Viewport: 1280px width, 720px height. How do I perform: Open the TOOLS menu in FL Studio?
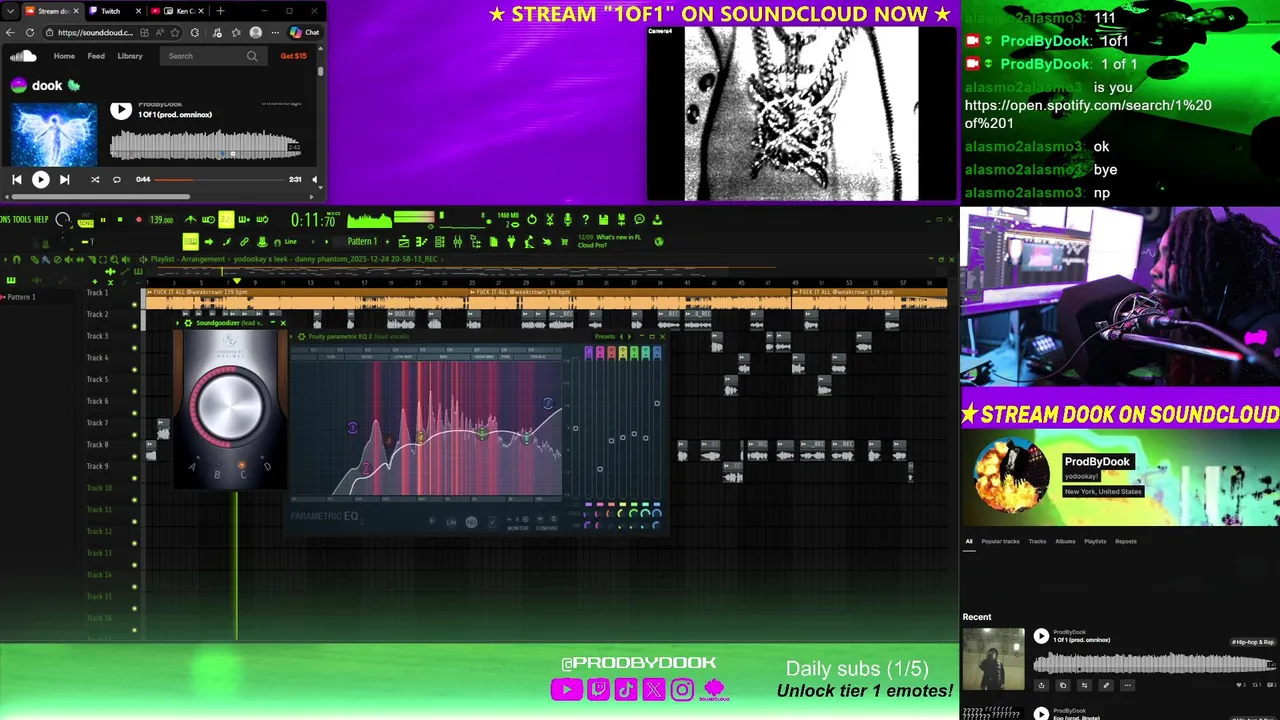21,219
